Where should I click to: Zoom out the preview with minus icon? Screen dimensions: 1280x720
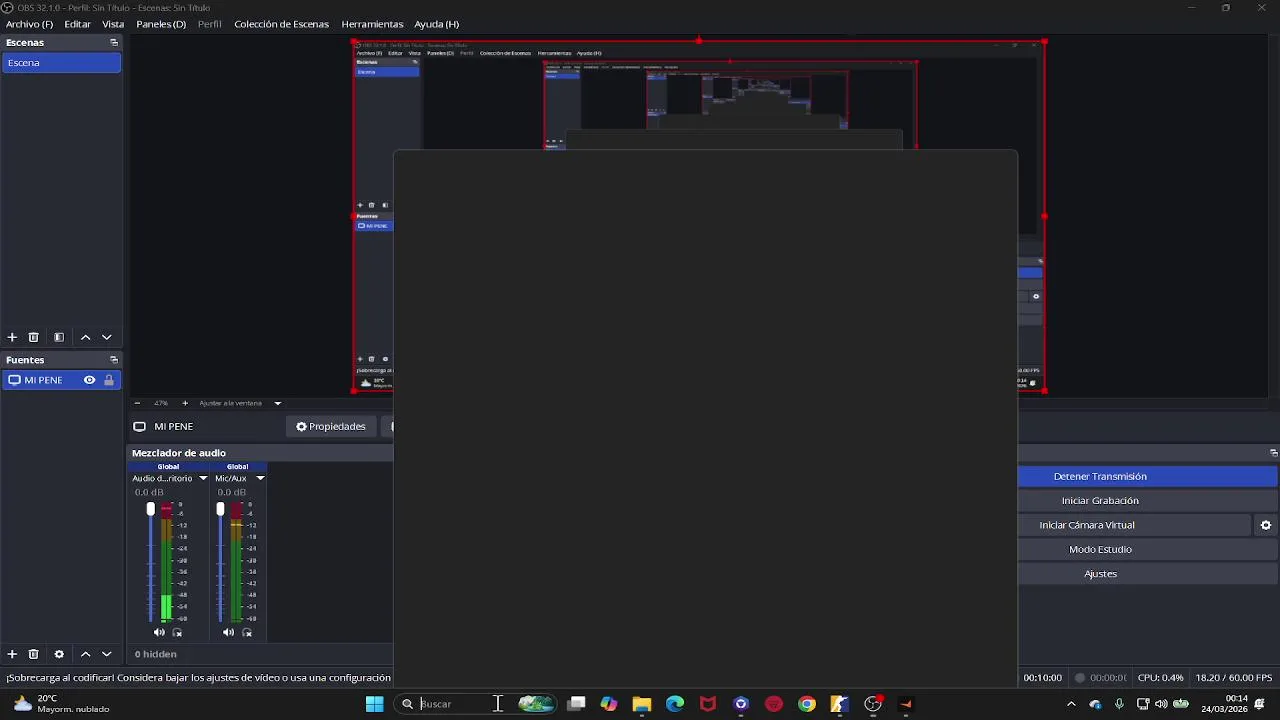(x=137, y=403)
